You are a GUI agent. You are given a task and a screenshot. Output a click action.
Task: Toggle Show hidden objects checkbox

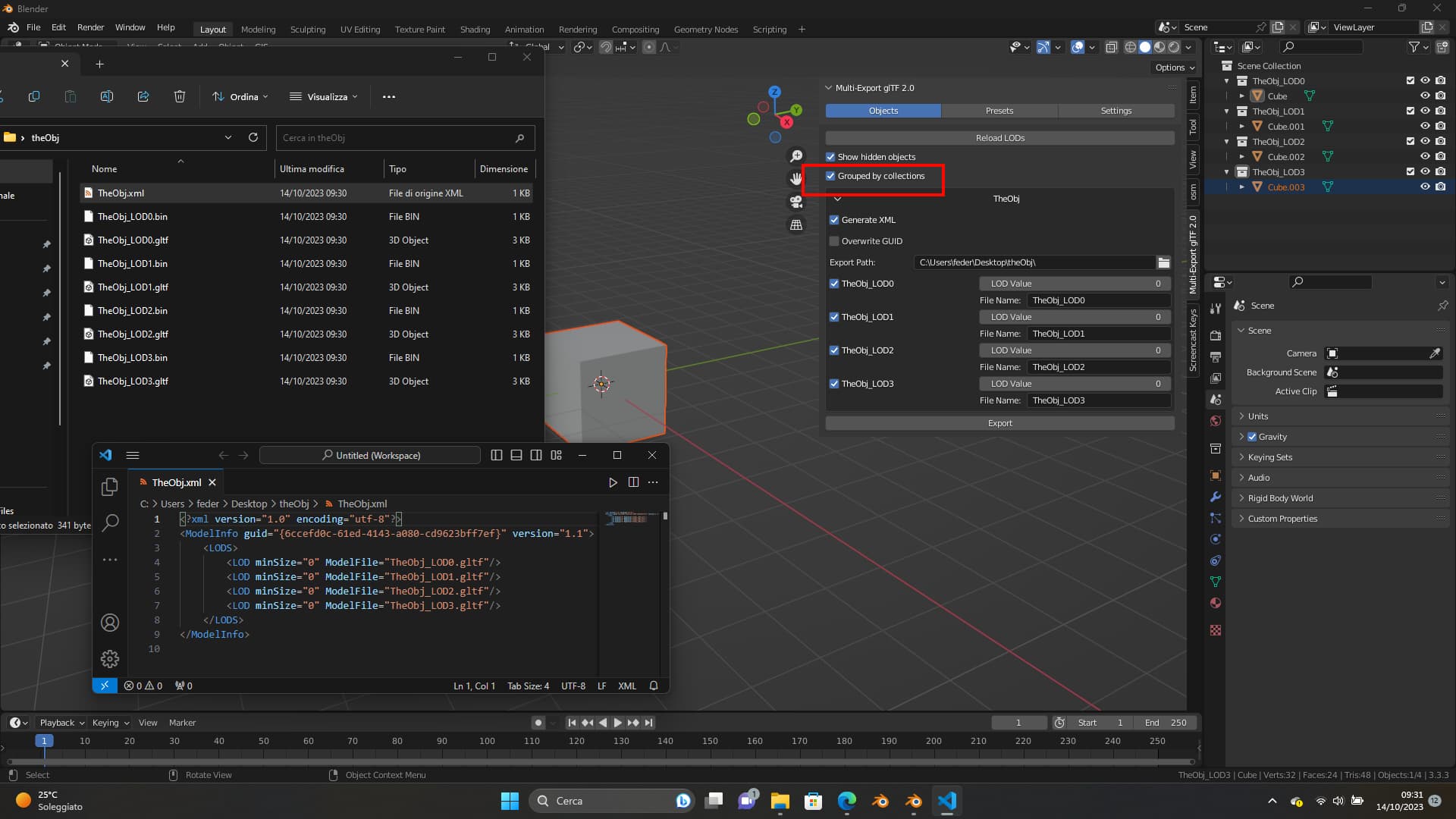point(830,157)
